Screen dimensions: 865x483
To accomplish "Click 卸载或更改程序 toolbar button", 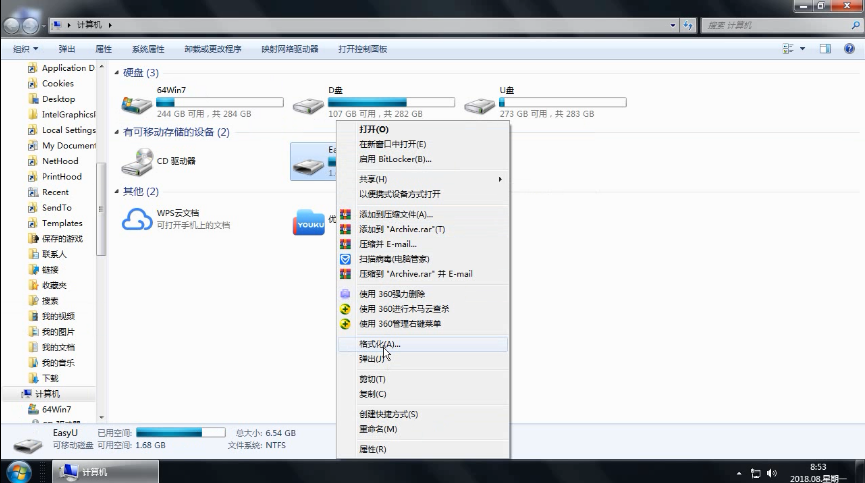I will [213, 49].
